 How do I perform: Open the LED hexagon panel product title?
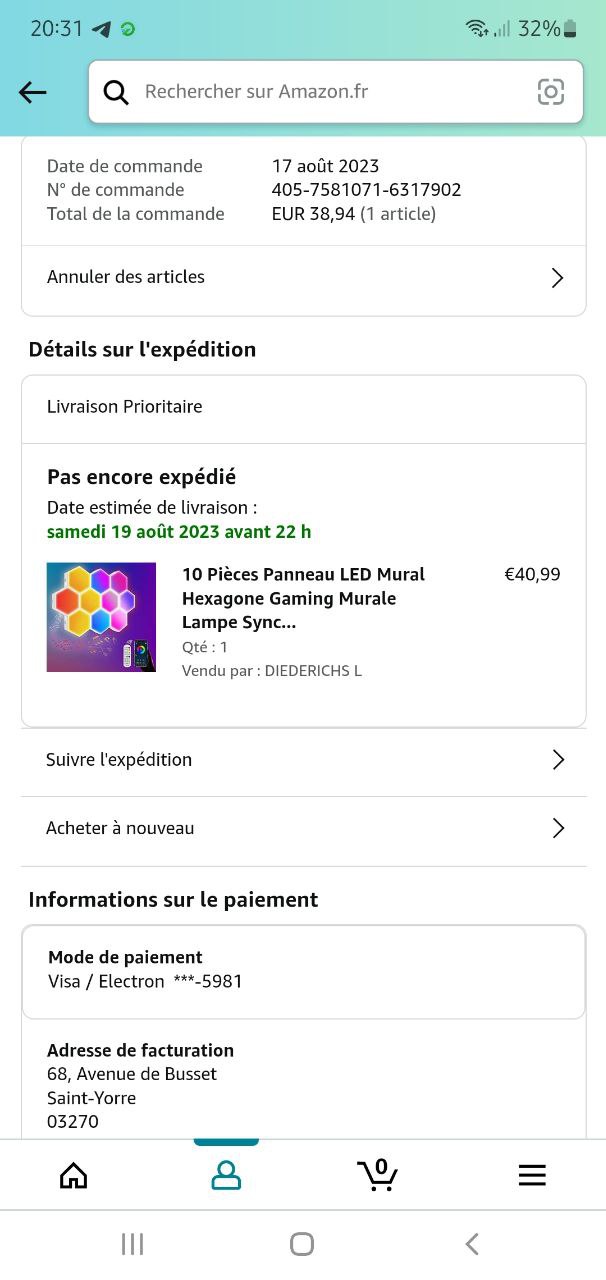(304, 598)
